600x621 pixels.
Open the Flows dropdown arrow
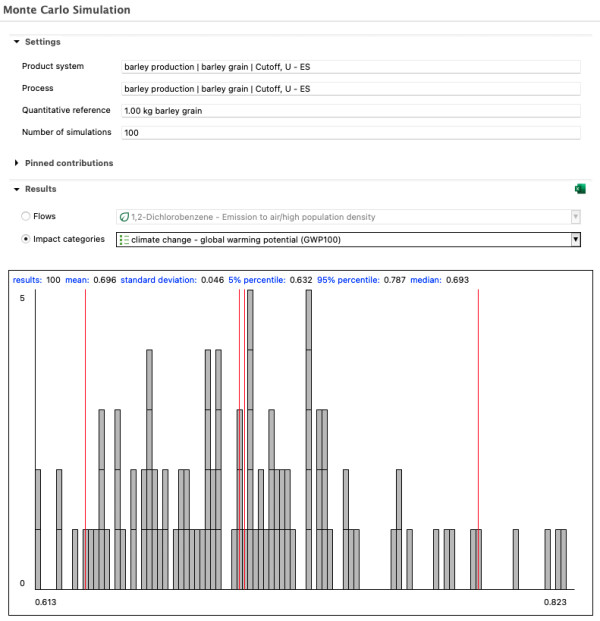pyautogui.click(x=575, y=217)
